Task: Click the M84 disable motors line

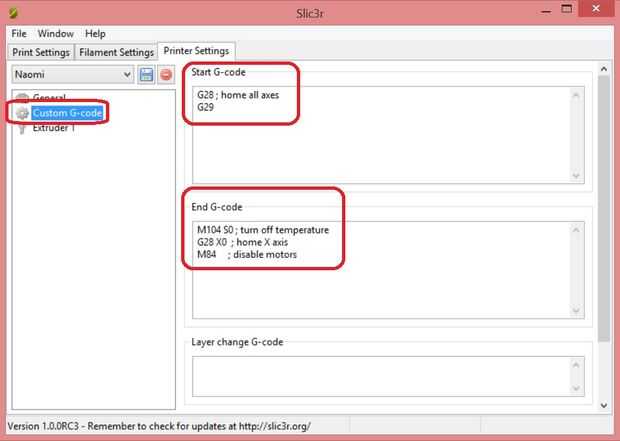Action: [247, 254]
